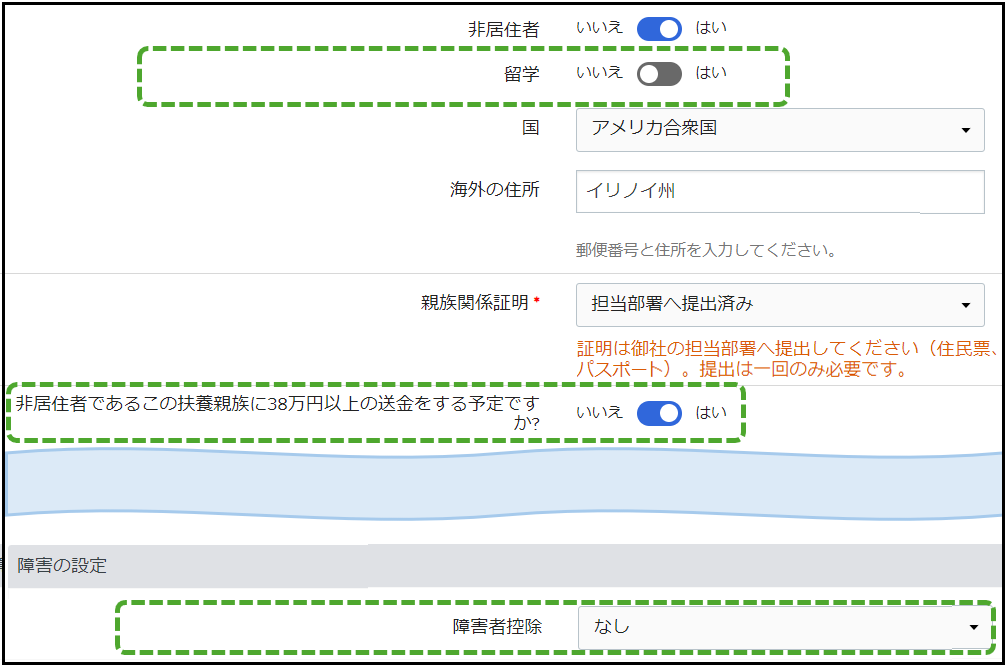Click the orange 証明は御社の担当部署へ提出 note

coord(788,359)
